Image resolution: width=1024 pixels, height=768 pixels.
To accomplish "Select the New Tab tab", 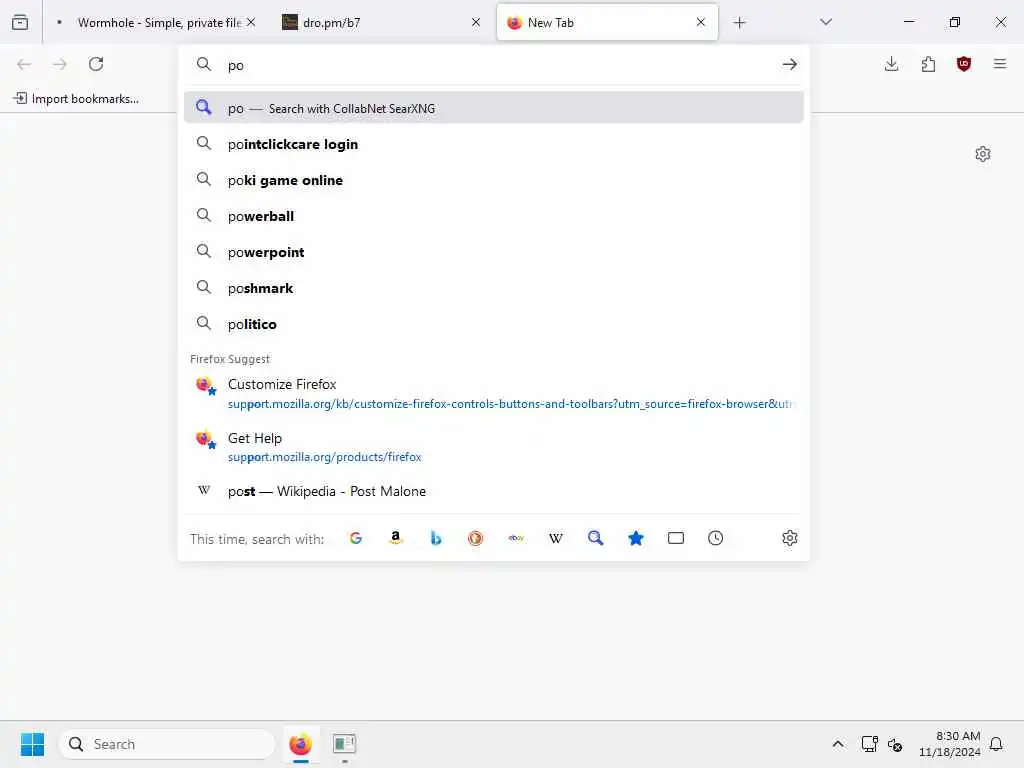I will click(x=607, y=22).
